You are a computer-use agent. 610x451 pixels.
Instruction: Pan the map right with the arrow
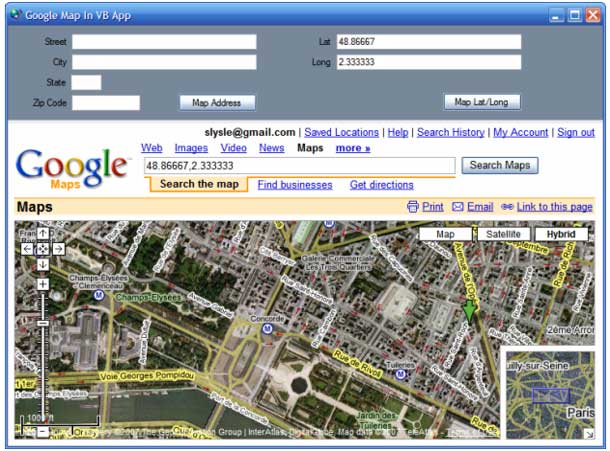59,249
